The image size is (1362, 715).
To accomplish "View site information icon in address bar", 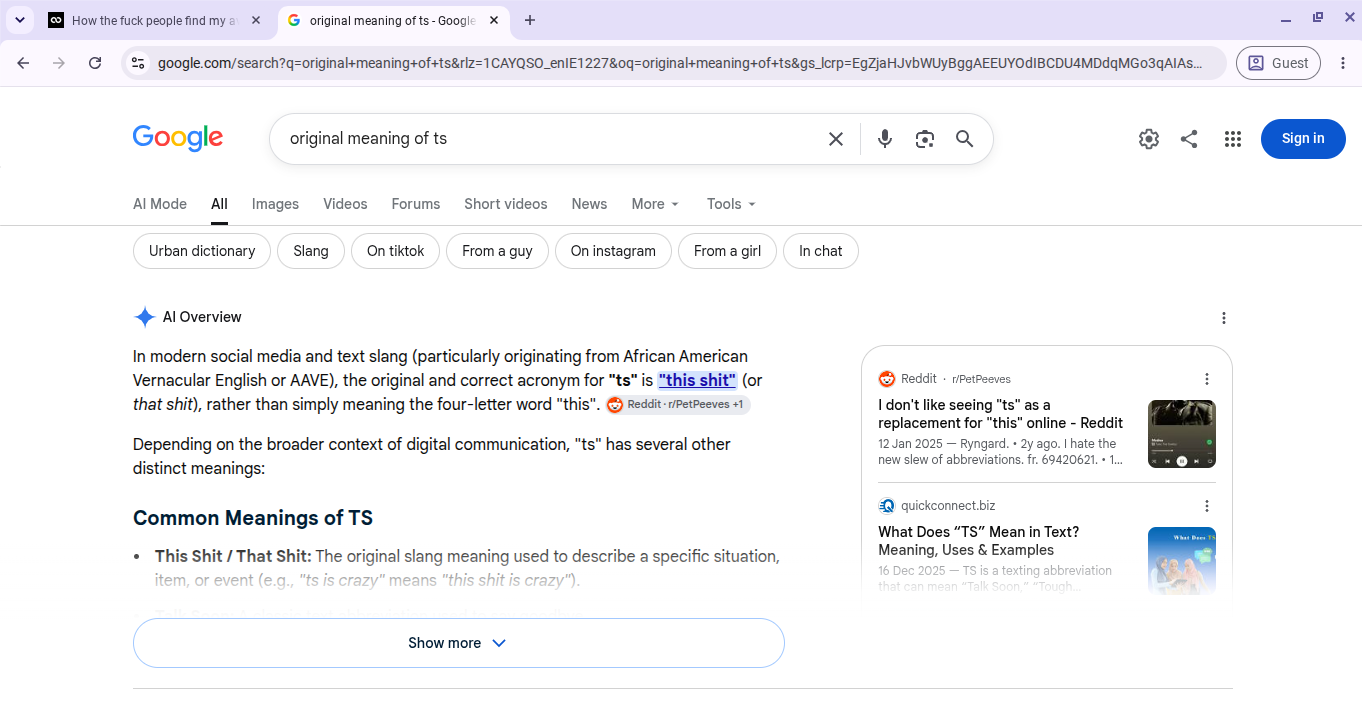I will click(138, 63).
